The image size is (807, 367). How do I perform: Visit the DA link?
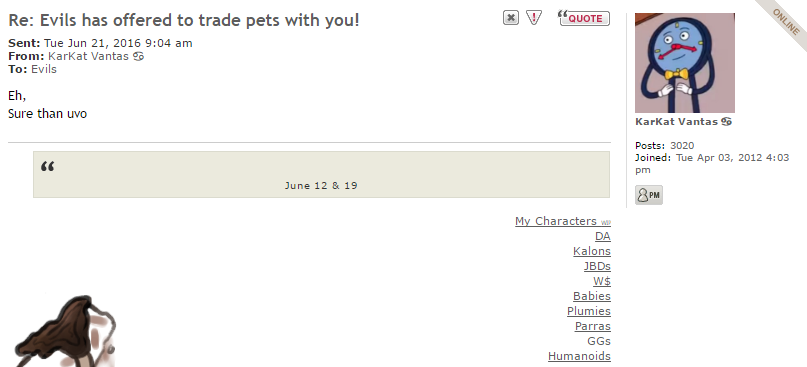603,236
